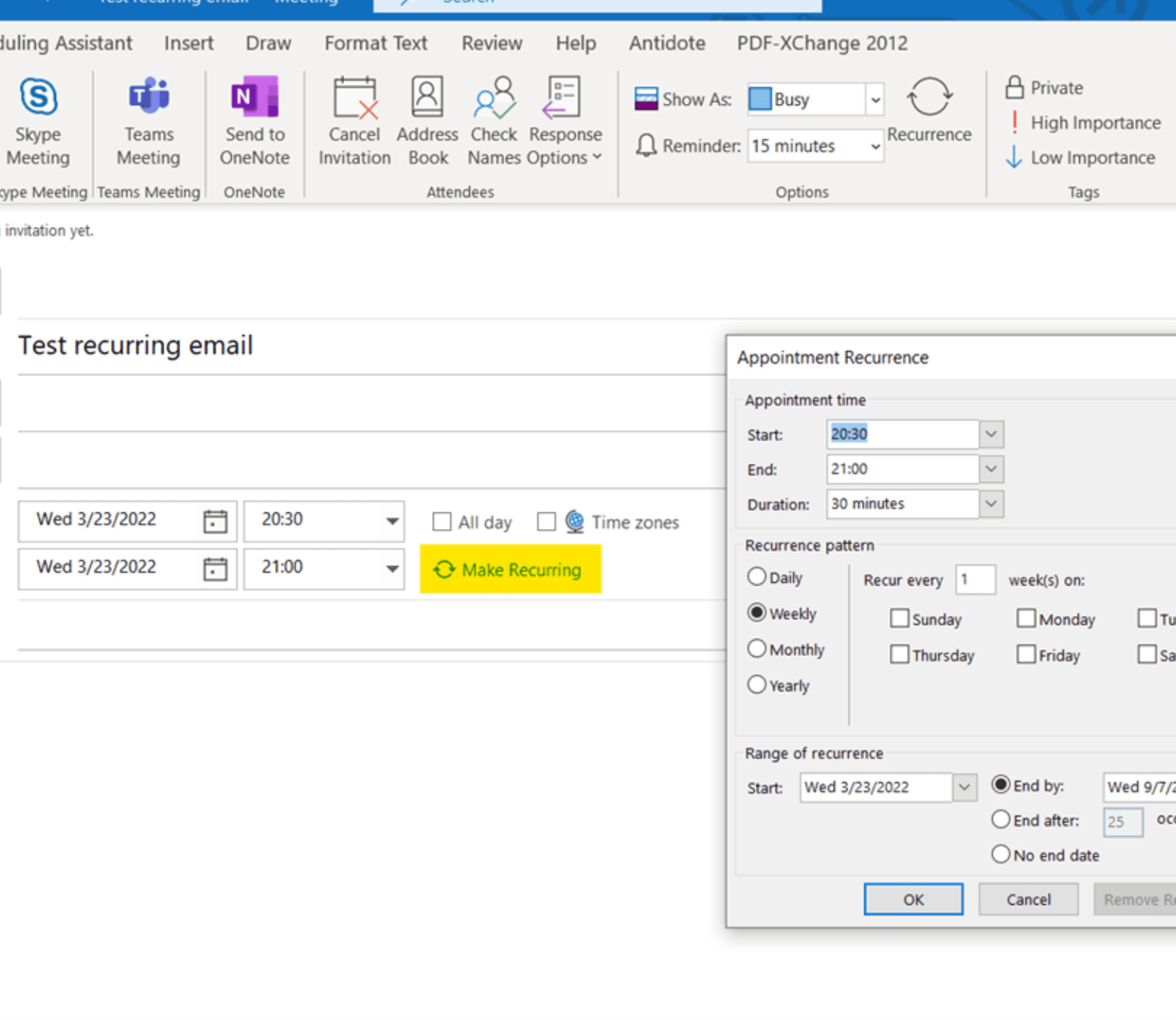Open end date calendar picker
The width and height of the screenshot is (1176, 1020).
[x=215, y=569]
